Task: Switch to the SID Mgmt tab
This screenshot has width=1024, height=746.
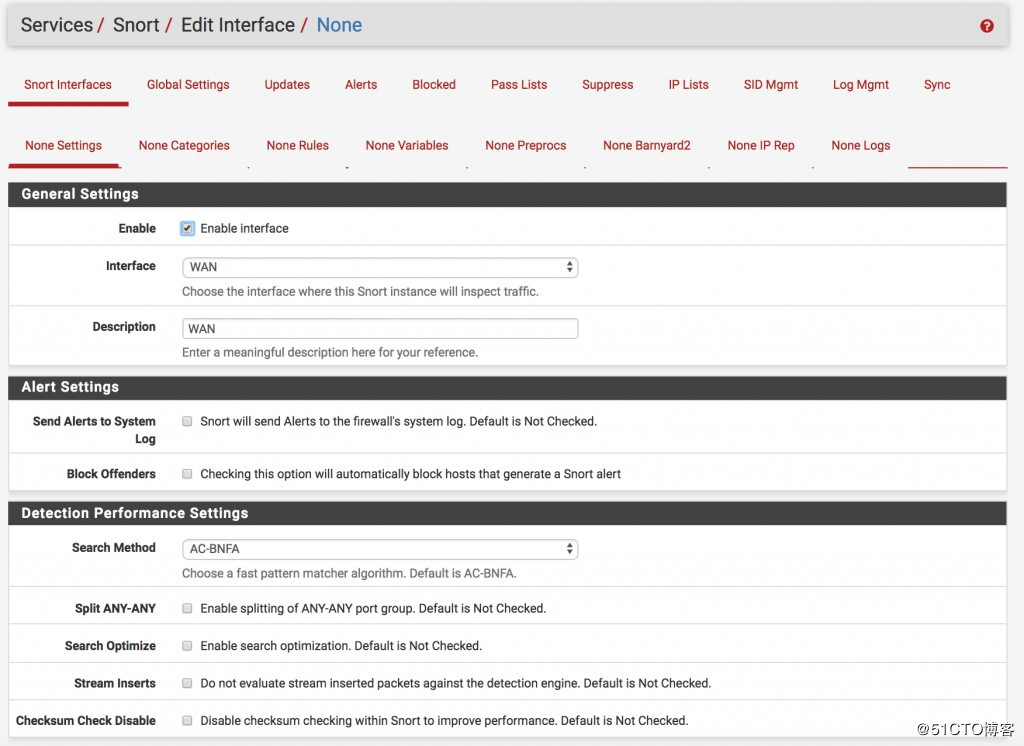Action: point(770,85)
